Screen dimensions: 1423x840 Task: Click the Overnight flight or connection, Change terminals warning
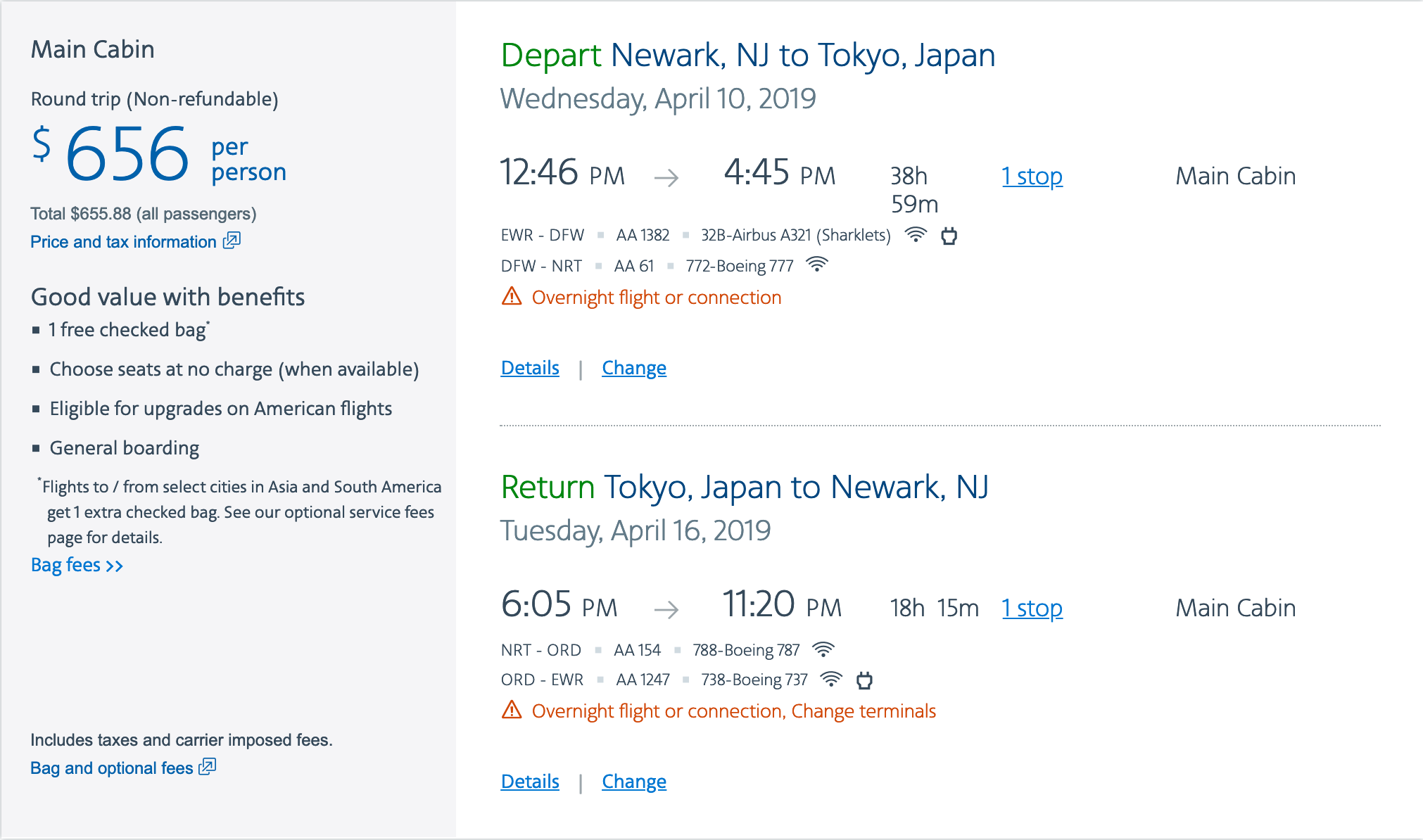(733, 711)
